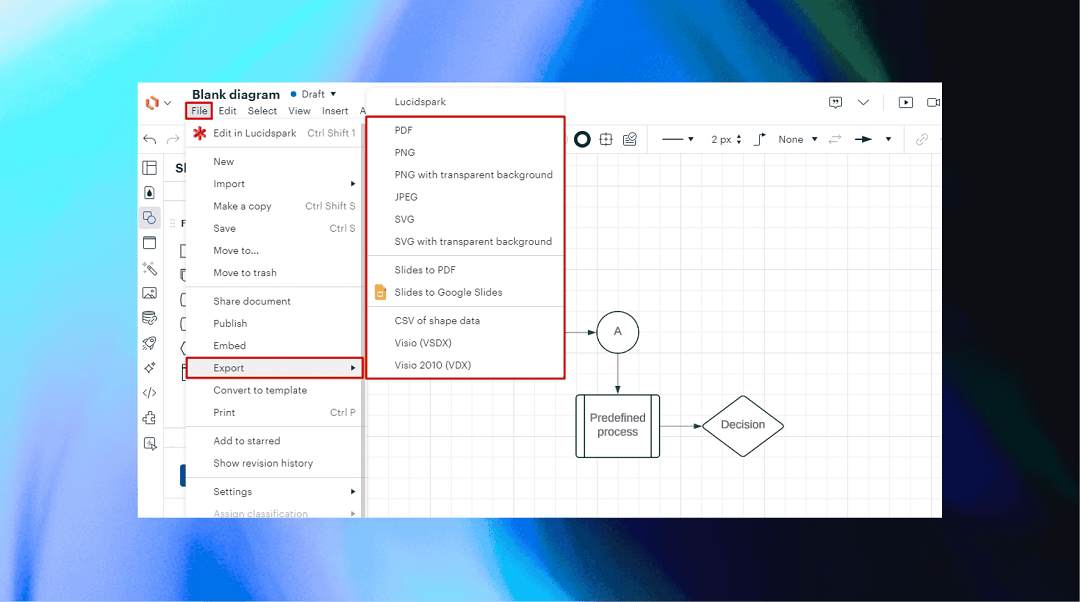Click Save in the File menu
This screenshot has width=1080, height=602.
(275, 229)
